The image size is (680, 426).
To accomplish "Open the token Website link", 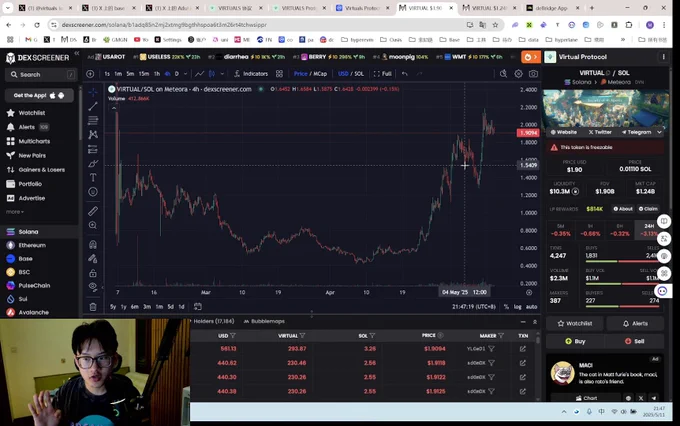I will [563, 132].
